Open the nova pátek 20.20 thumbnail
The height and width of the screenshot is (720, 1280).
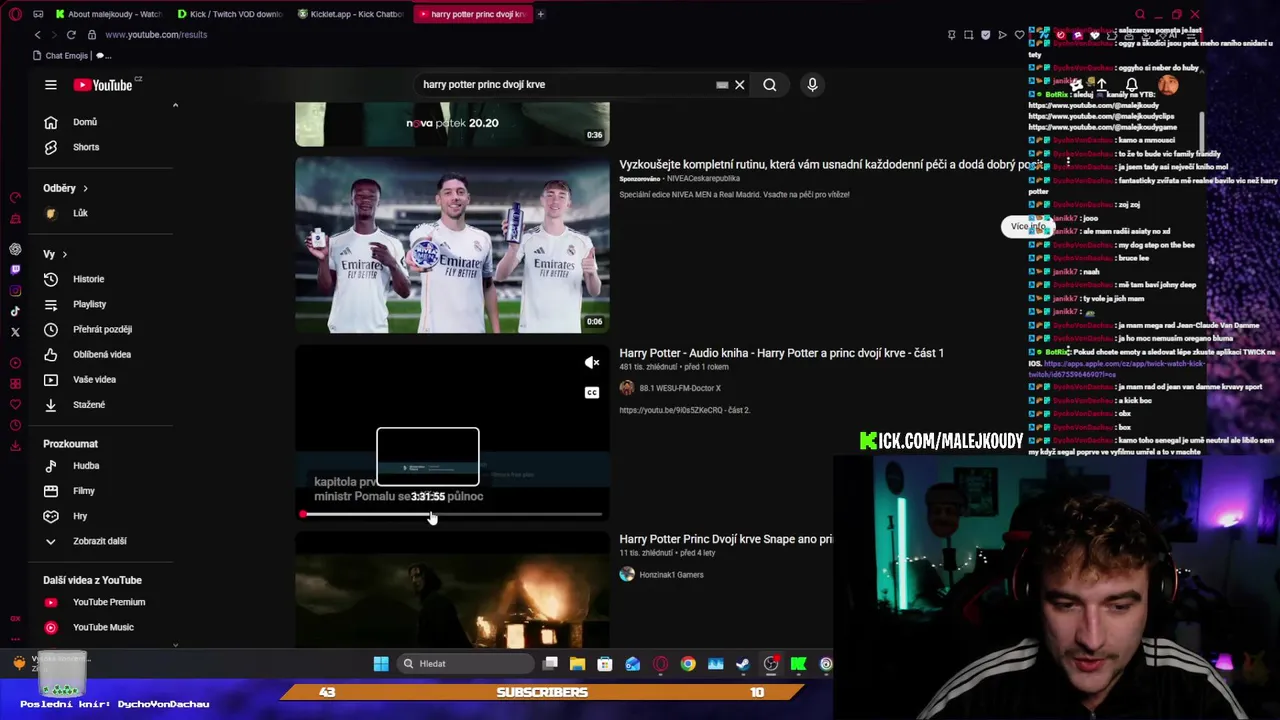coord(452,124)
